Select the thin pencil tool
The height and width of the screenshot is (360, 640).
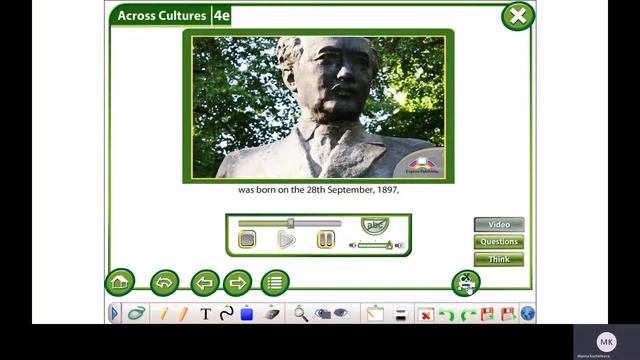[164, 313]
